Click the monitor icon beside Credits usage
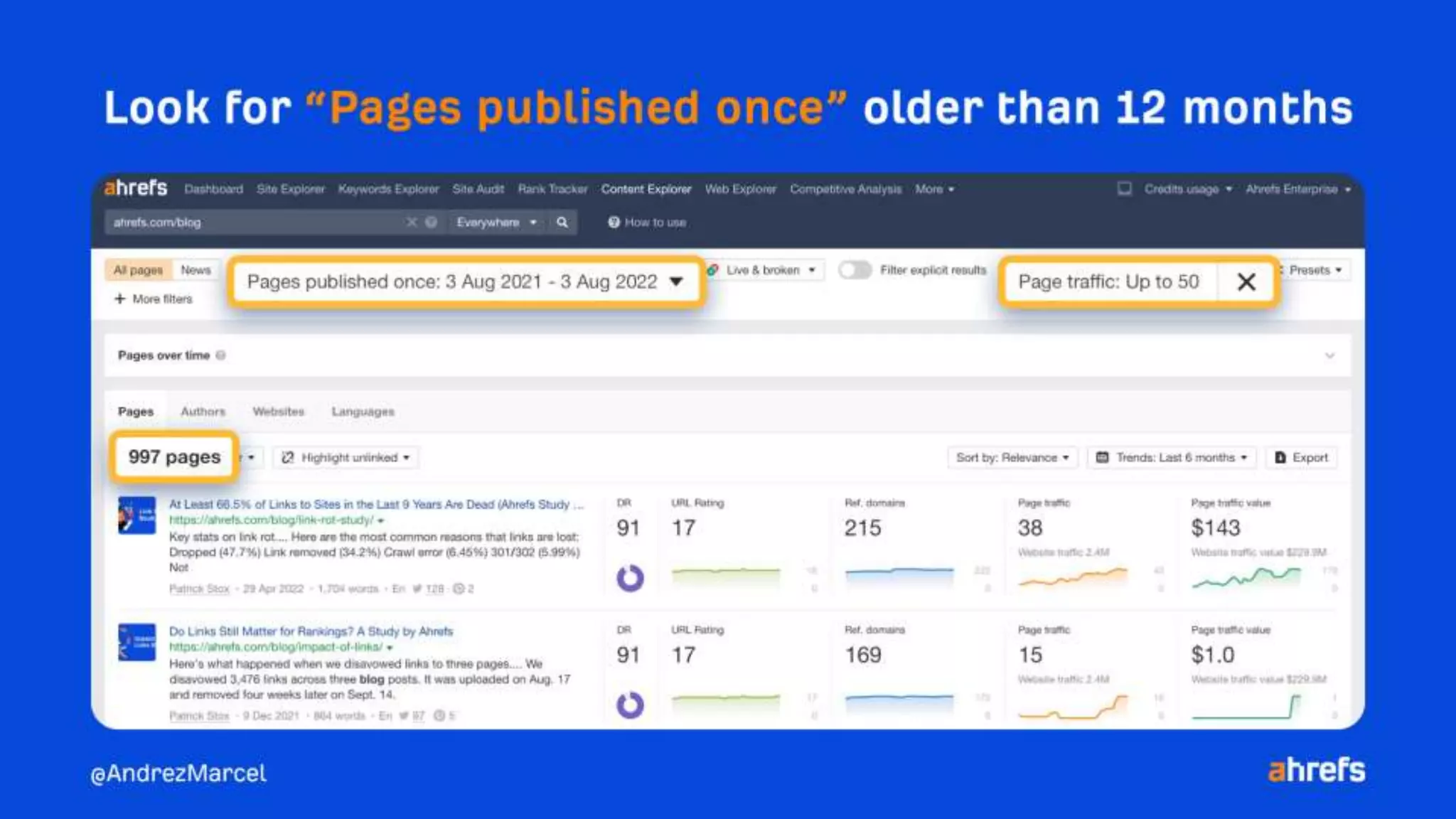 point(1124,188)
